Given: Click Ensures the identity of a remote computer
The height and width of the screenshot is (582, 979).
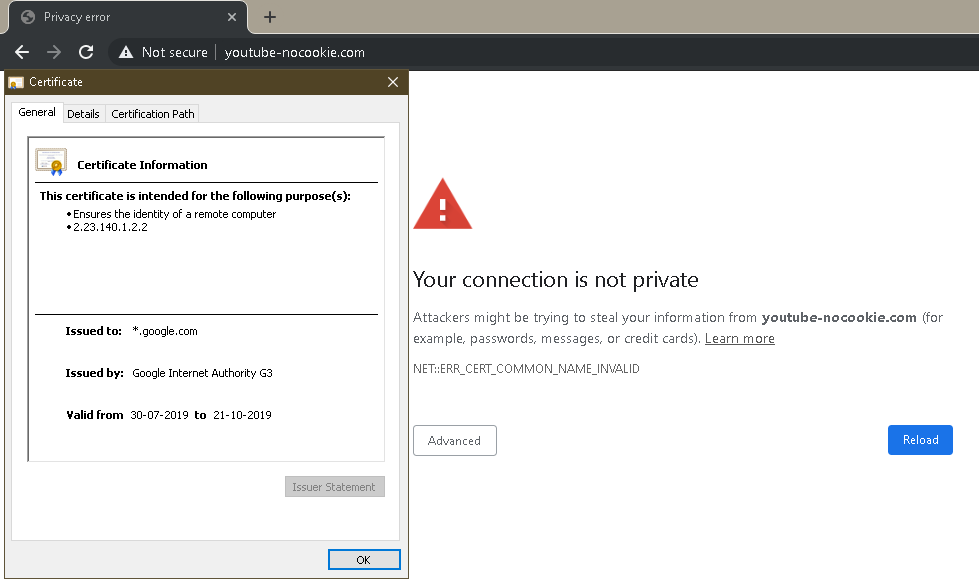Looking at the screenshot, I should pos(174,214).
